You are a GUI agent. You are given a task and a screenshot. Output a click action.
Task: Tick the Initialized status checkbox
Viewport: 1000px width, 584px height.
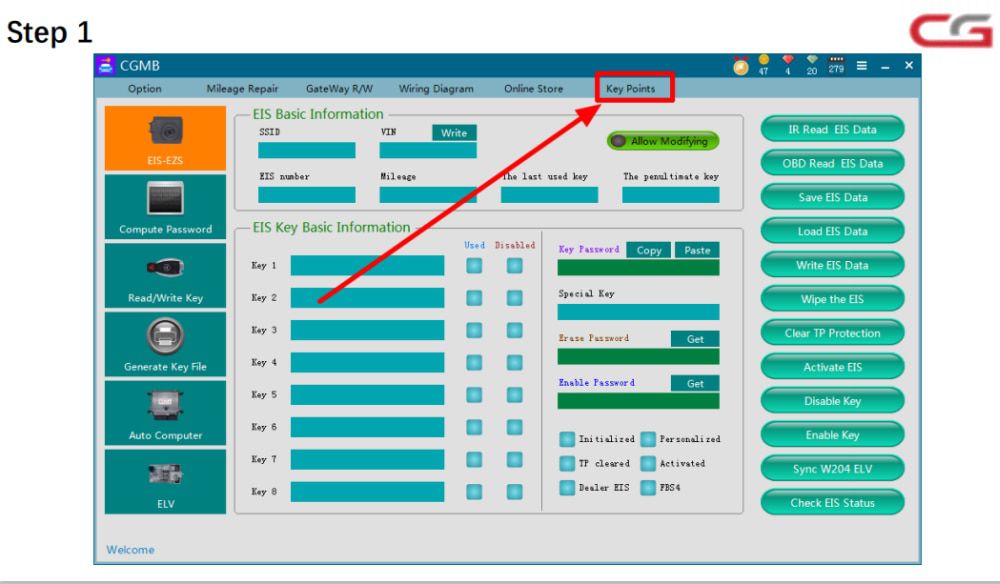click(x=567, y=439)
